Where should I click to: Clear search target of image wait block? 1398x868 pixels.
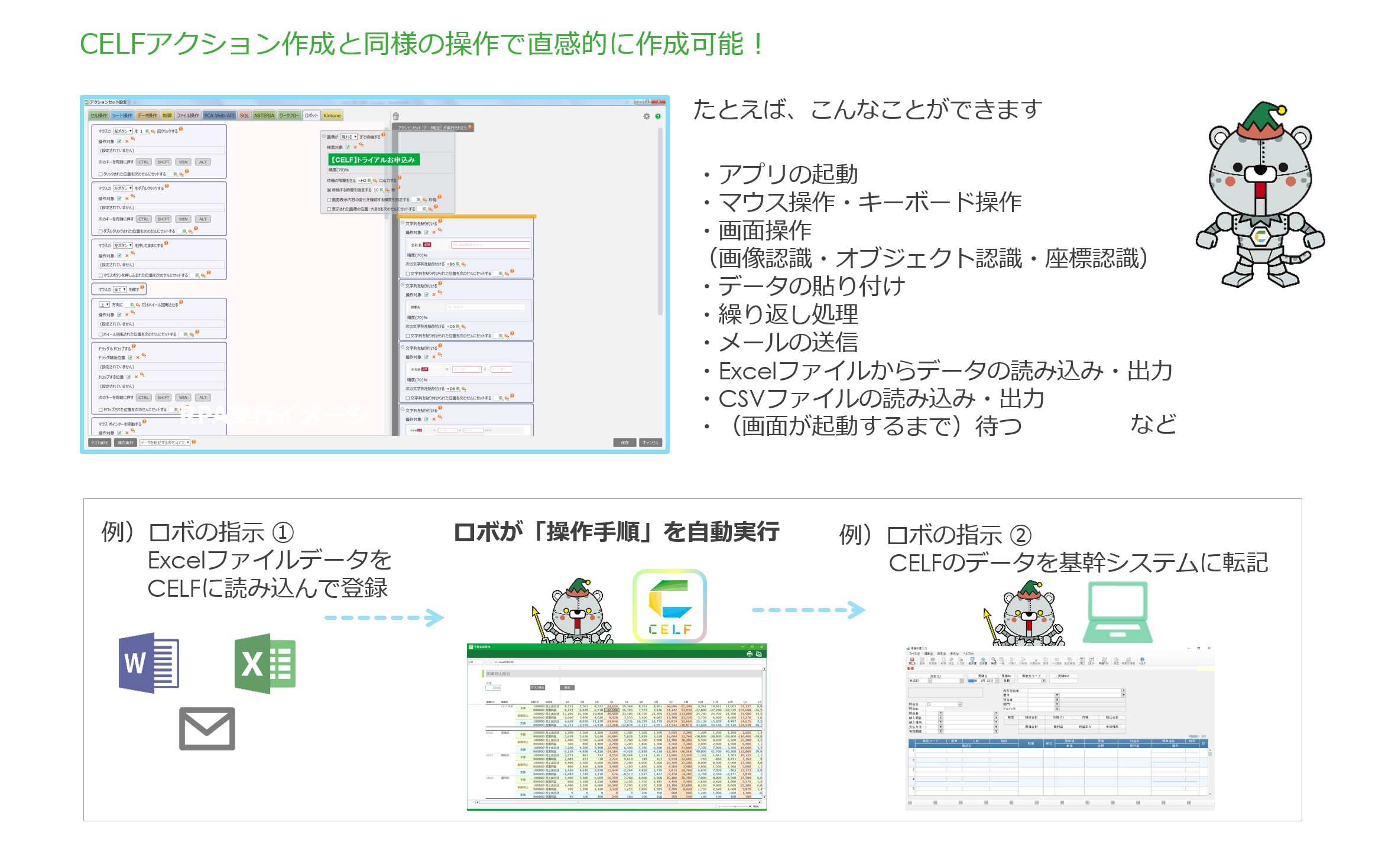click(355, 147)
